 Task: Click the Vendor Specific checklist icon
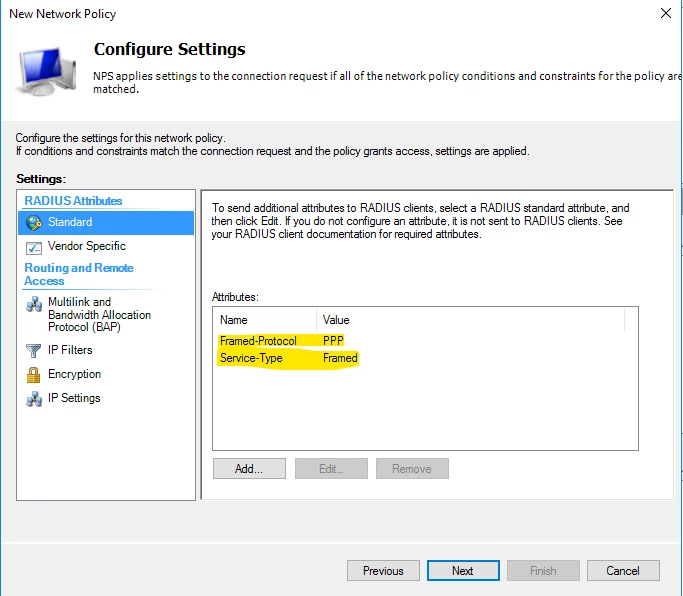coord(34,247)
